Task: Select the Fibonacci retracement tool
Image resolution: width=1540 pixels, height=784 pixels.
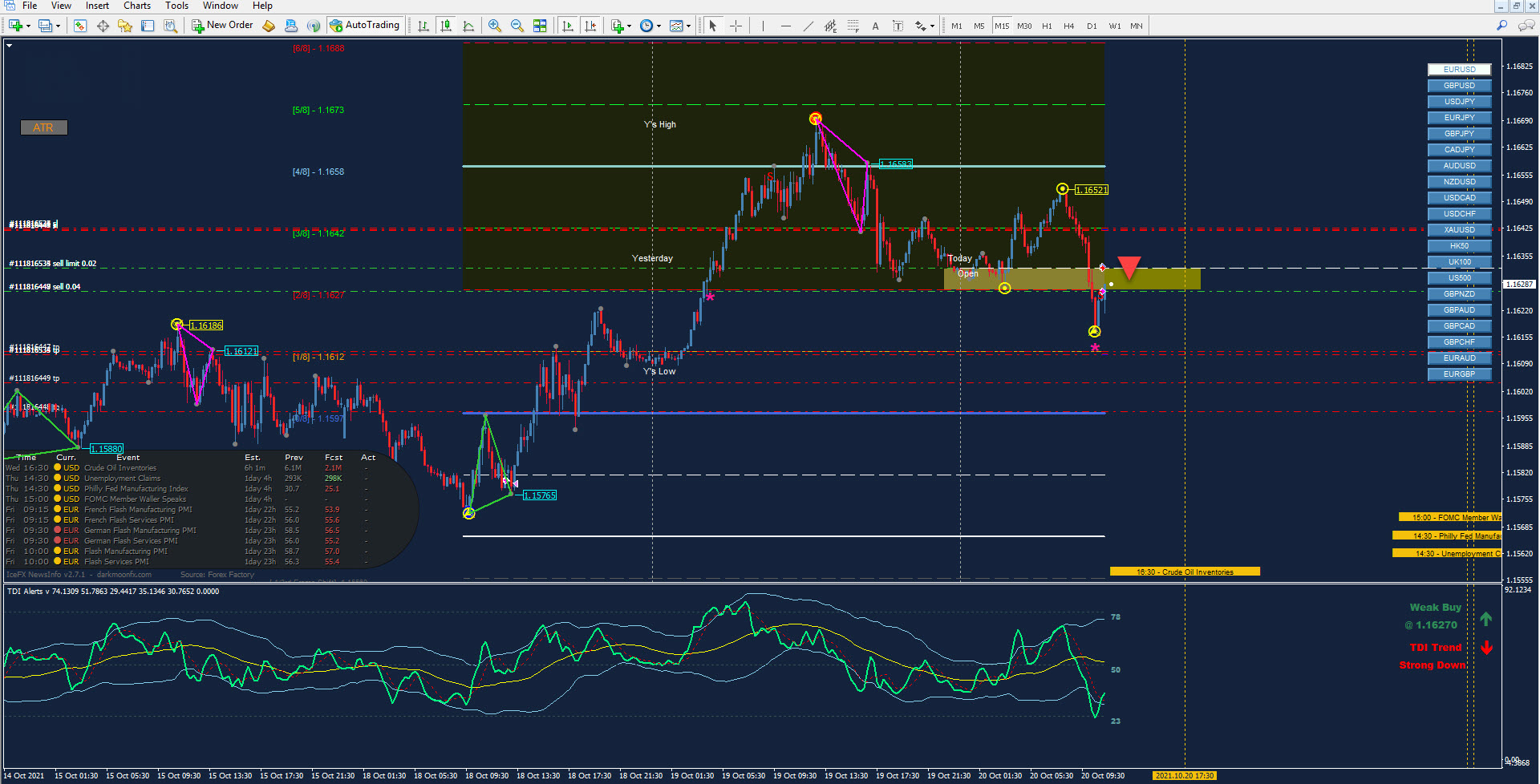Action: (853, 26)
